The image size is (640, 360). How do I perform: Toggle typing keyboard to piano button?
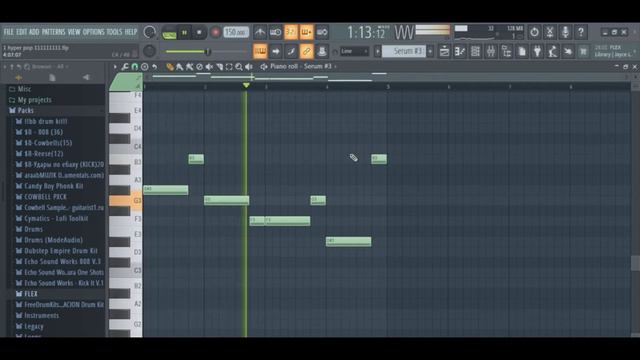[x=260, y=51]
